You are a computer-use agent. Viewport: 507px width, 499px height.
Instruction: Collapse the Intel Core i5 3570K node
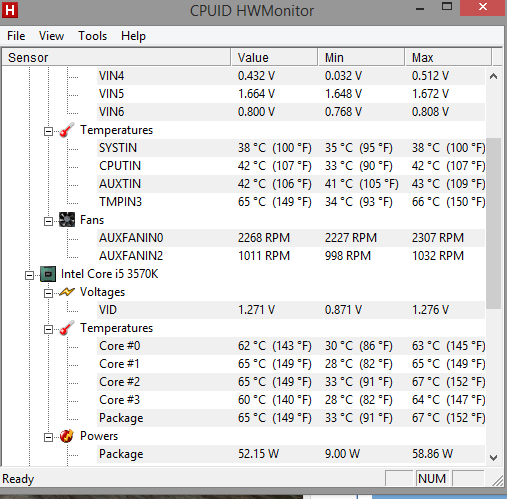[29, 276]
